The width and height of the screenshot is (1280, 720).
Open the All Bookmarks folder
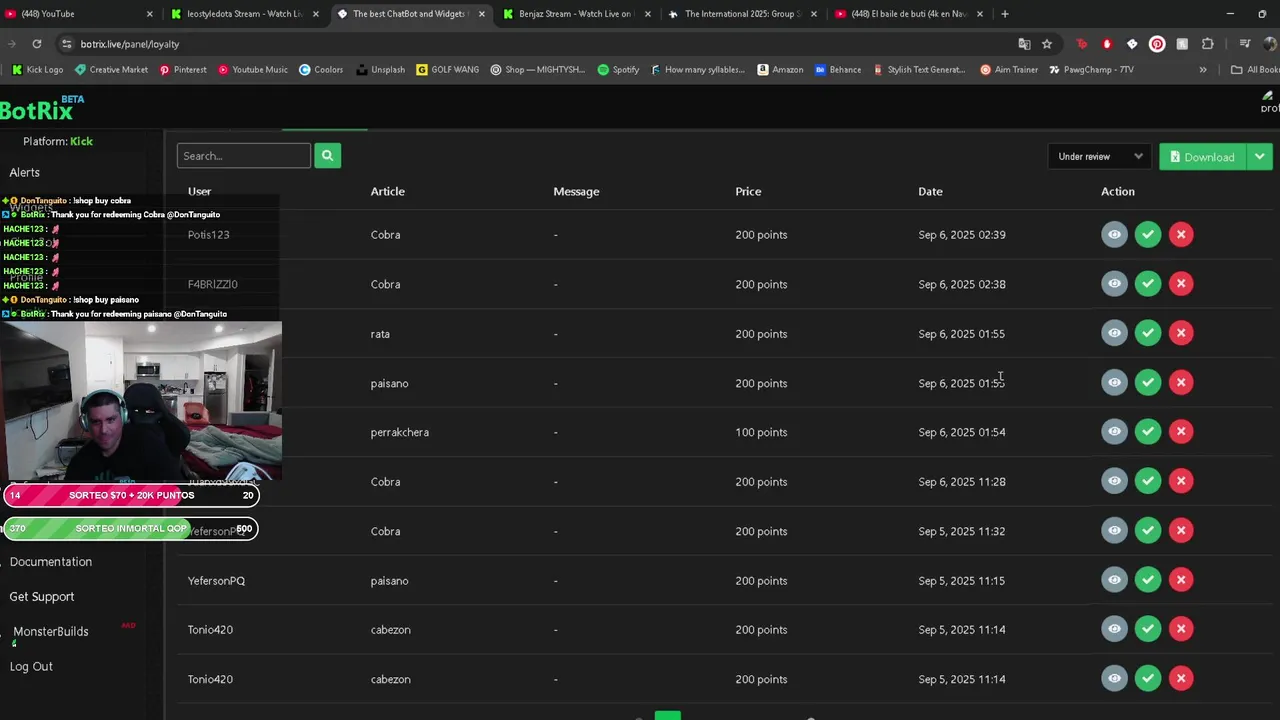(x=1256, y=70)
